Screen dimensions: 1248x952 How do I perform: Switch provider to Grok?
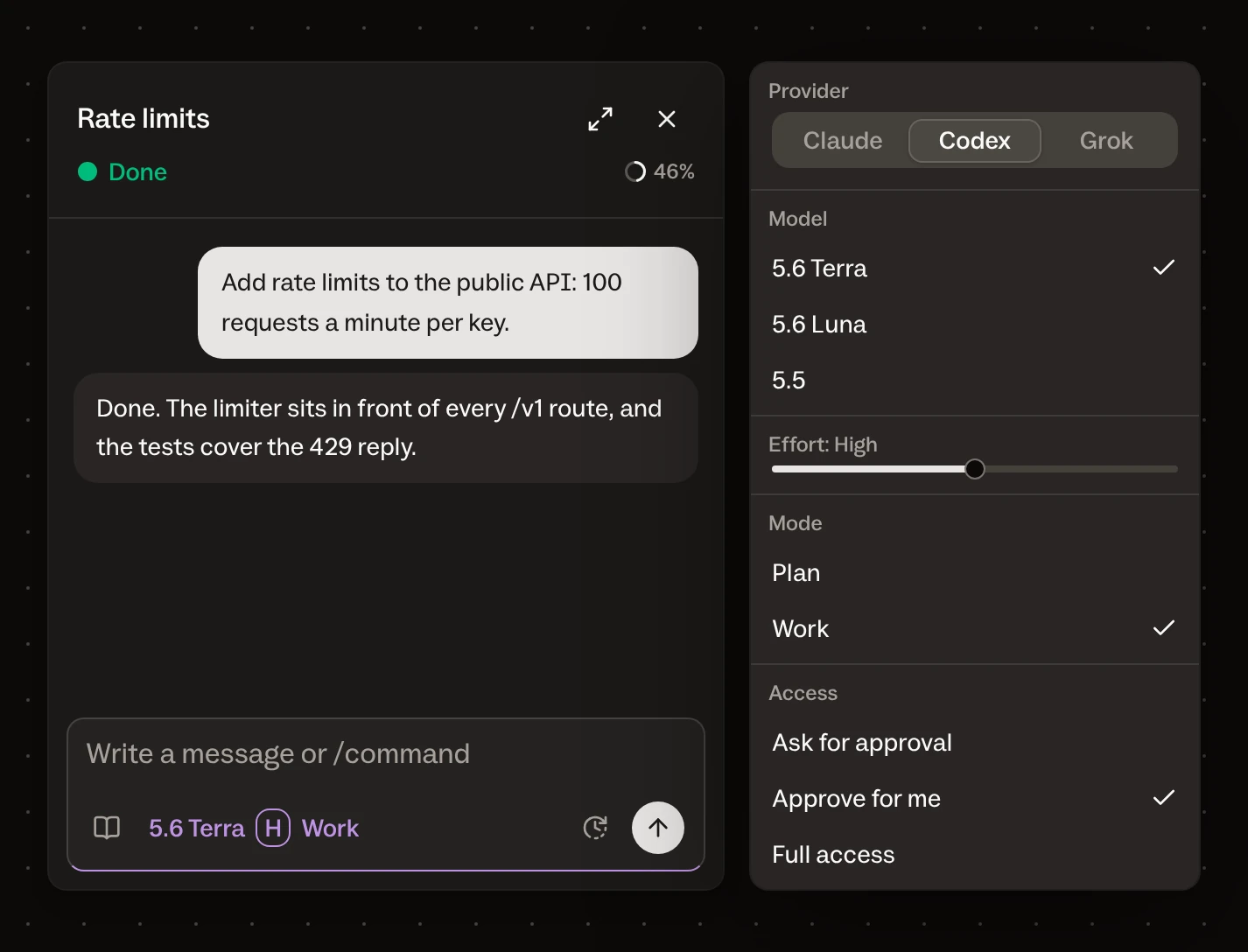tap(1106, 141)
